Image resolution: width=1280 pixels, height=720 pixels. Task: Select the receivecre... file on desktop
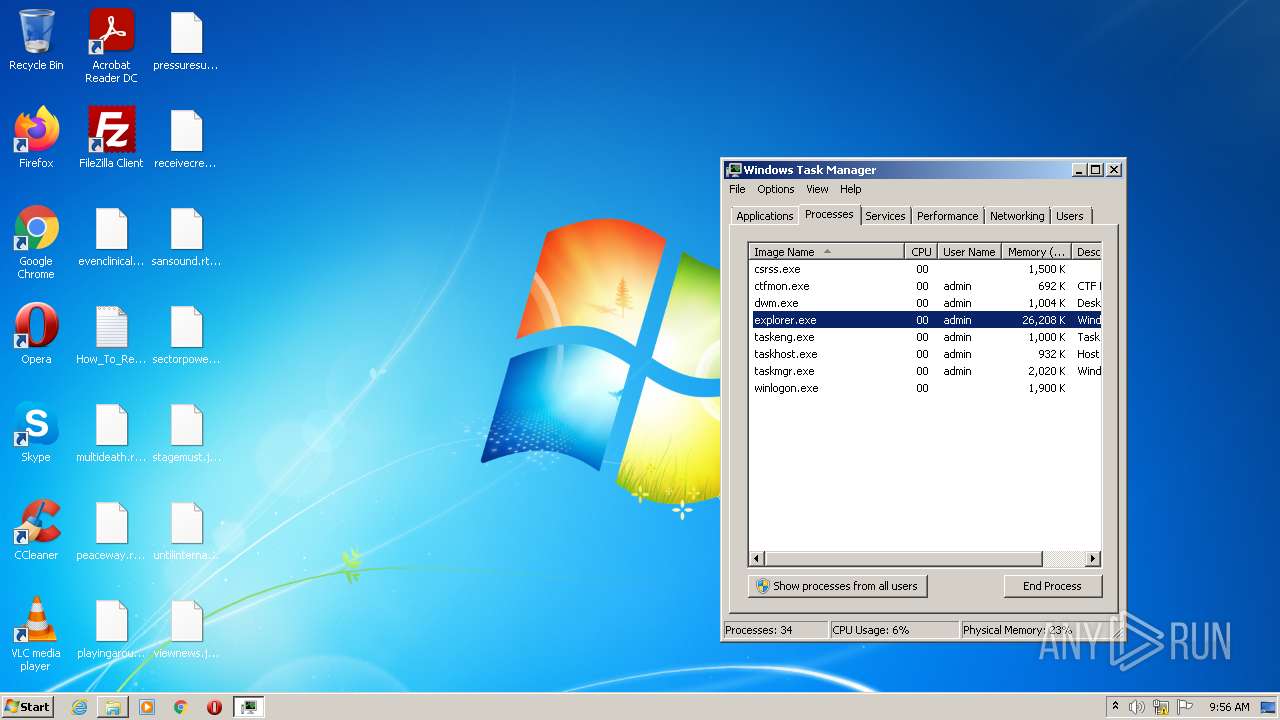click(186, 138)
